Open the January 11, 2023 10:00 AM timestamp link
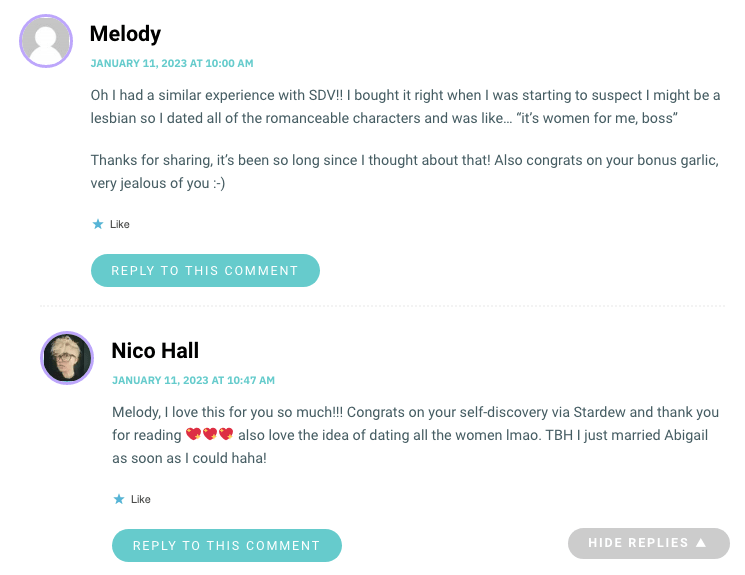Viewport: 745px width, 575px height. [x=172, y=63]
